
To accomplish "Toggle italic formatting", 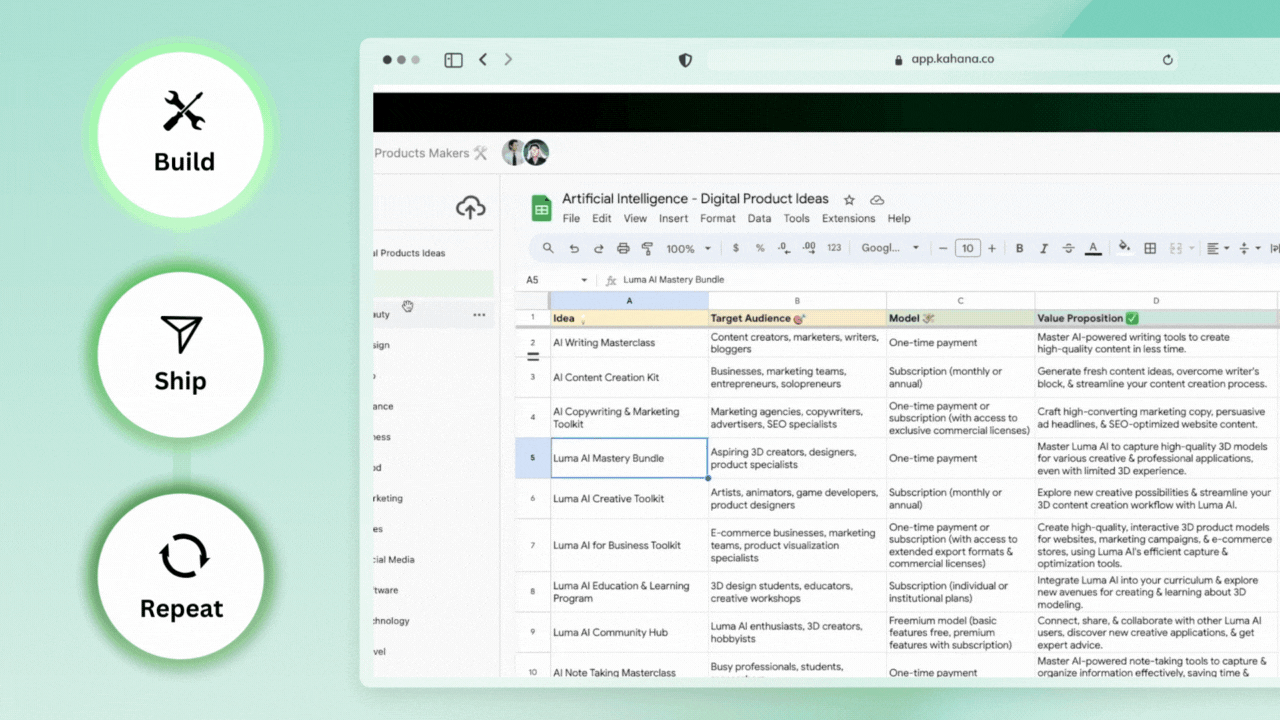I will point(1044,248).
